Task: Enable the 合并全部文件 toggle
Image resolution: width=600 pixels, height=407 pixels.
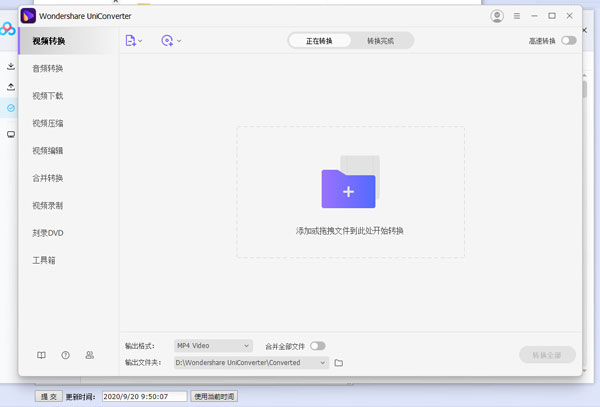Action: [317, 346]
